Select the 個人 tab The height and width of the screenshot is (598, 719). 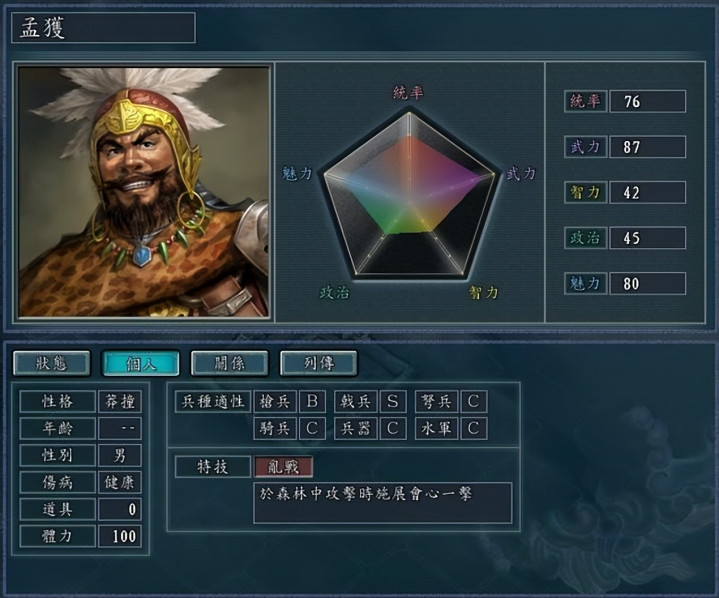tap(140, 363)
